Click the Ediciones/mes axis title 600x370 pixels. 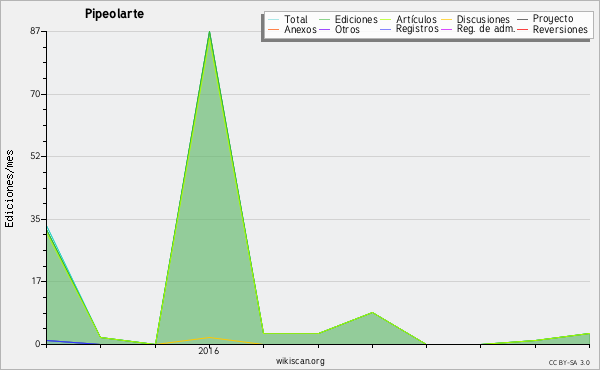(10, 189)
